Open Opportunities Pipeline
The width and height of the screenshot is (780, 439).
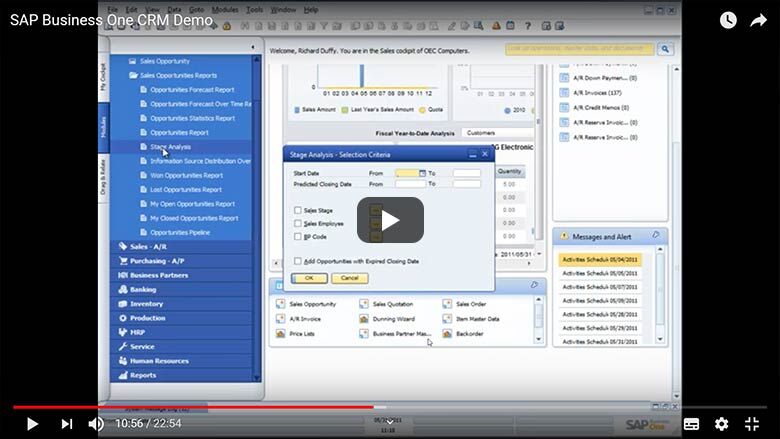[180, 232]
